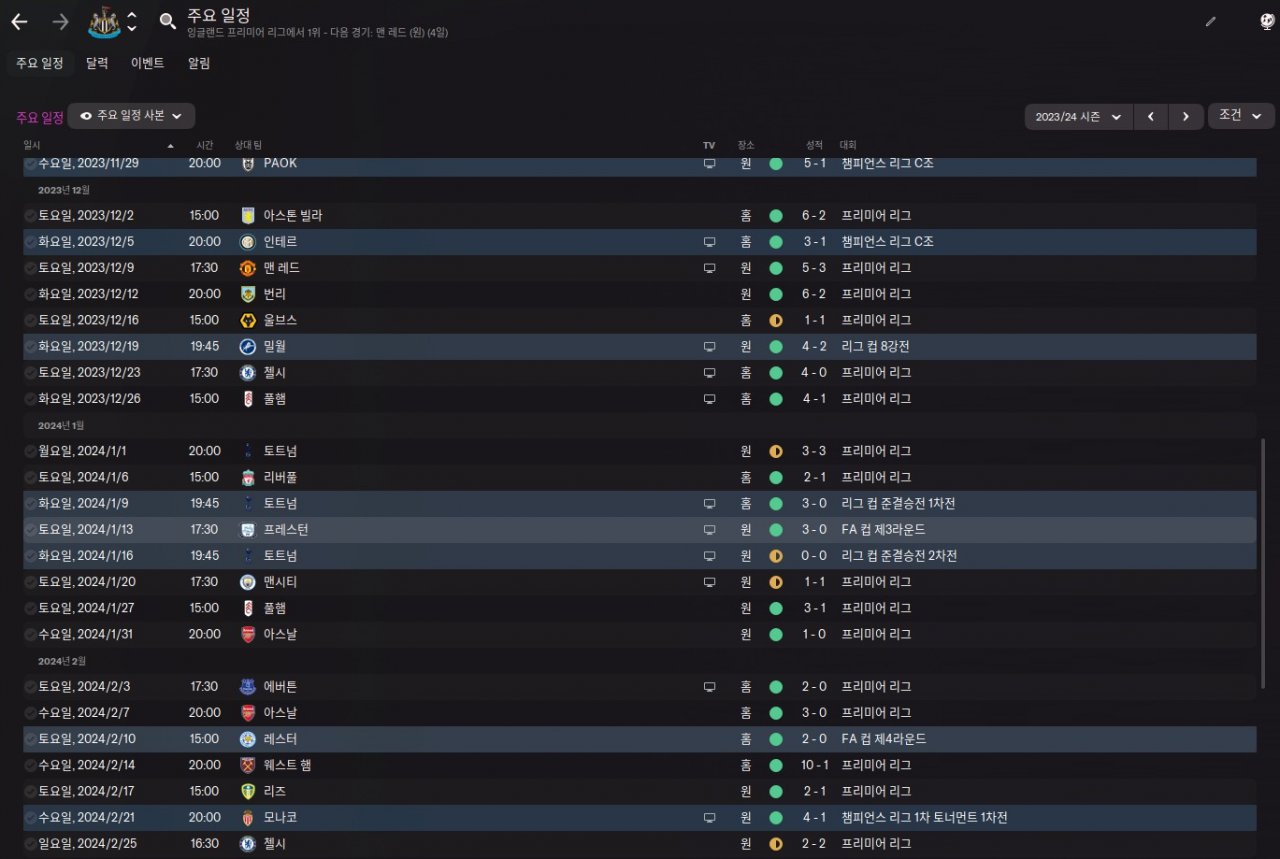
Task: Toggle the check circle beside 토요일, 2024/2/3
Action: 31,687
